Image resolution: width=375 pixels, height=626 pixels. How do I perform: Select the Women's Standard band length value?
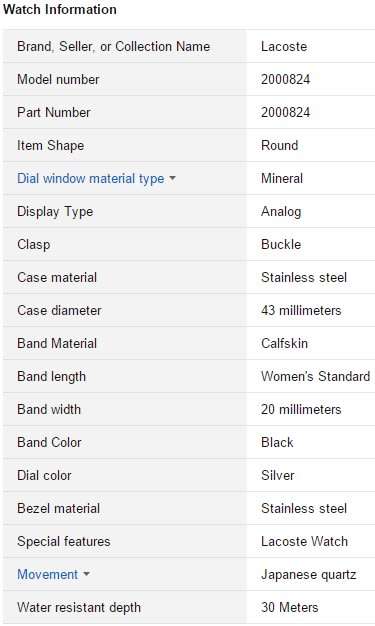[315, 376]
